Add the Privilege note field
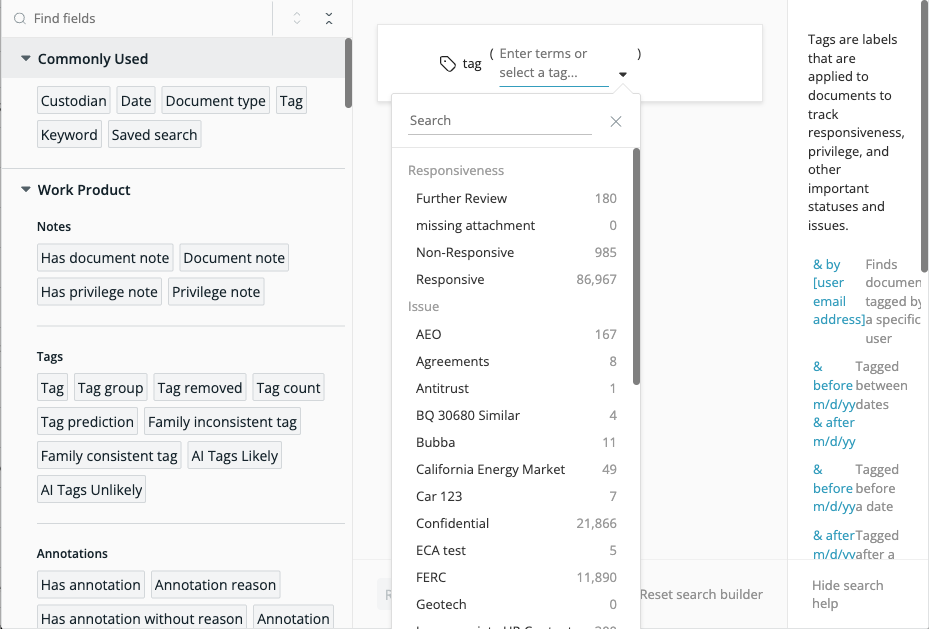 tap(216, 292)
